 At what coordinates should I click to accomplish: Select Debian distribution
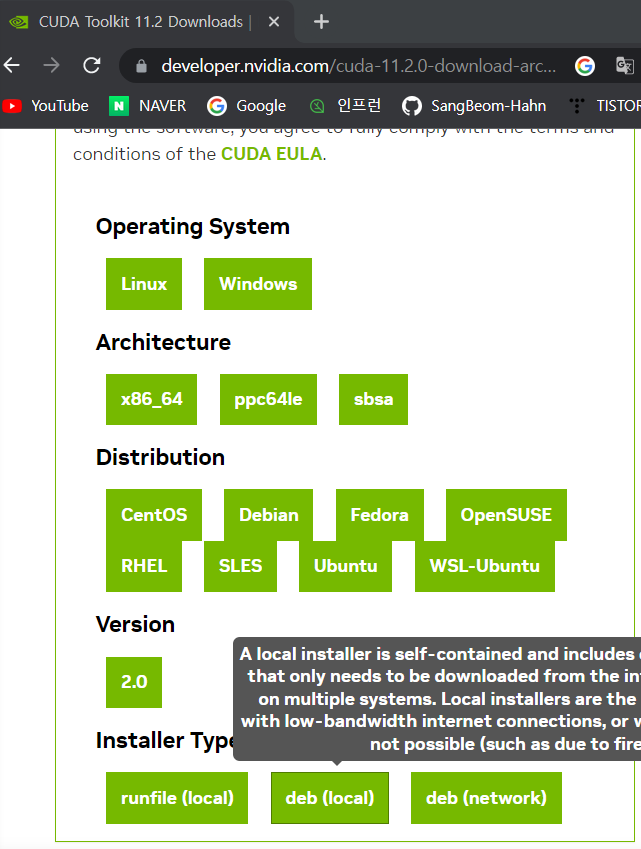(x=269, y=514)
